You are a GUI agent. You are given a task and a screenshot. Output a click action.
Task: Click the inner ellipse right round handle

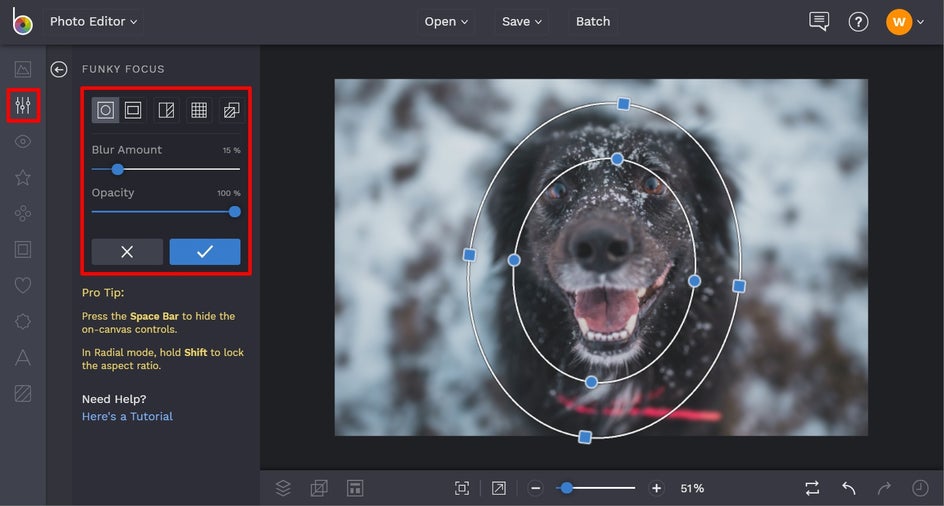(x=694, y=281)
